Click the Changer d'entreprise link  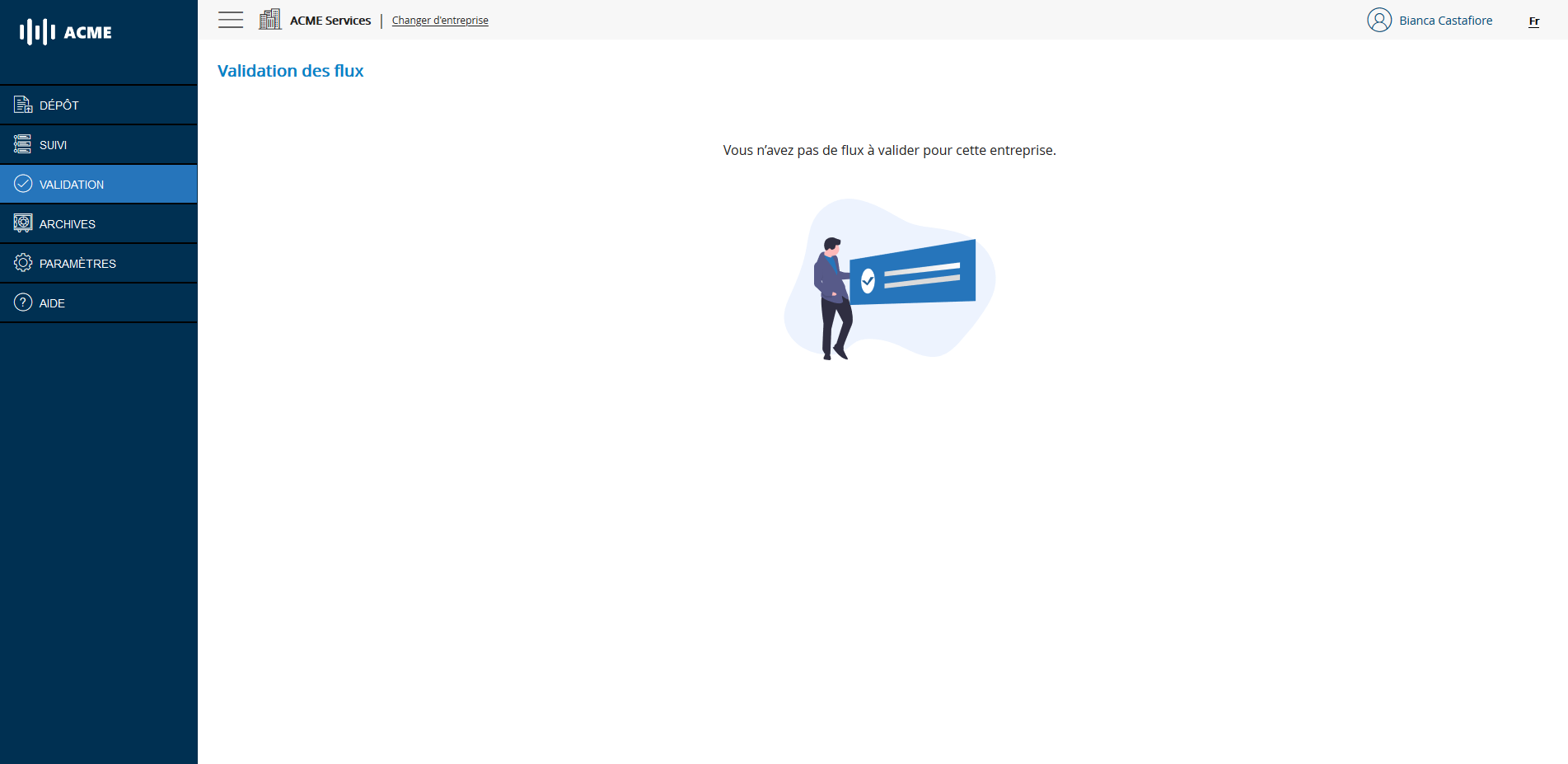[x=440, y=21]
